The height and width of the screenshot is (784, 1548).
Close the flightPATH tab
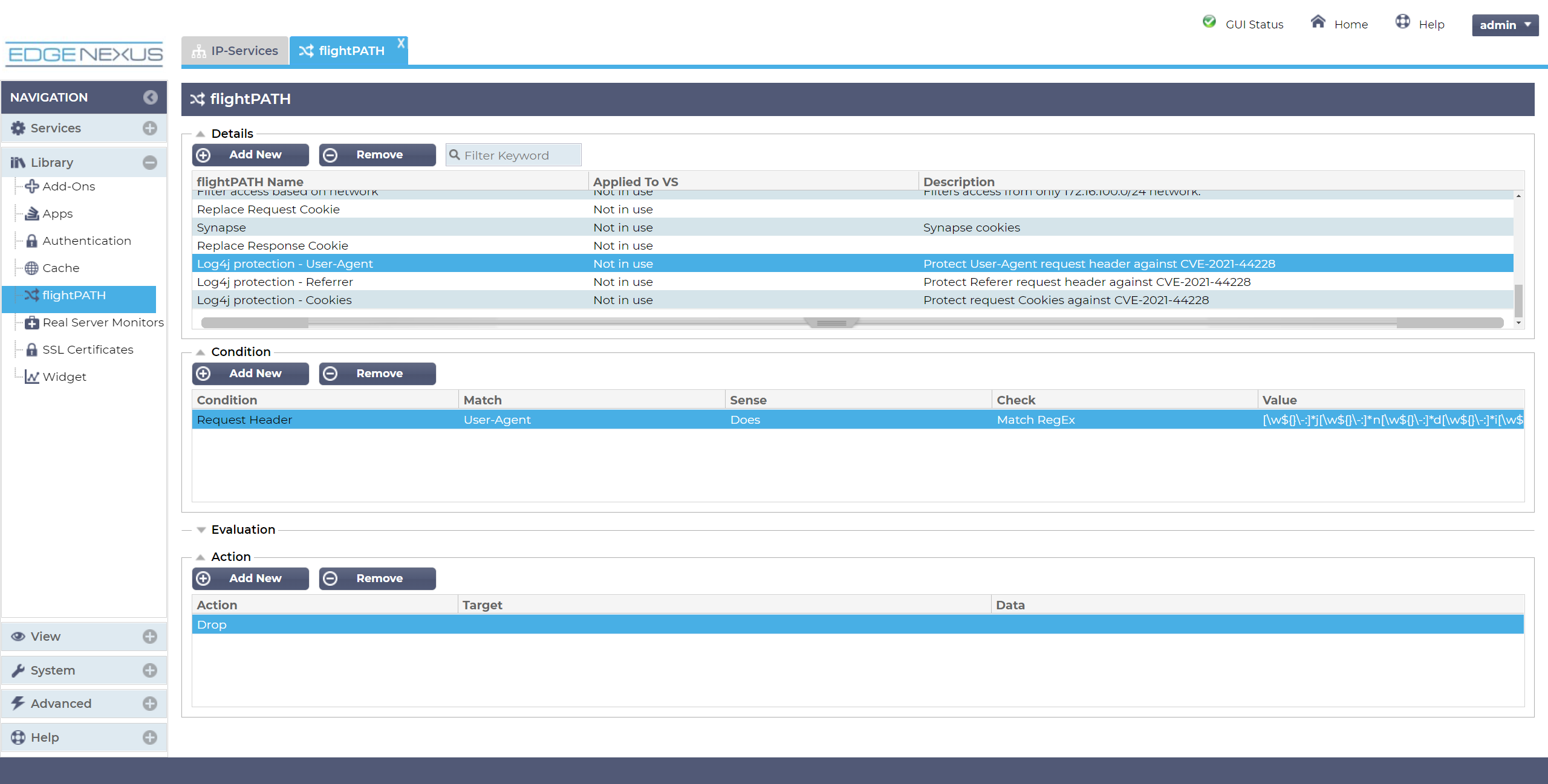click(401, 43)
